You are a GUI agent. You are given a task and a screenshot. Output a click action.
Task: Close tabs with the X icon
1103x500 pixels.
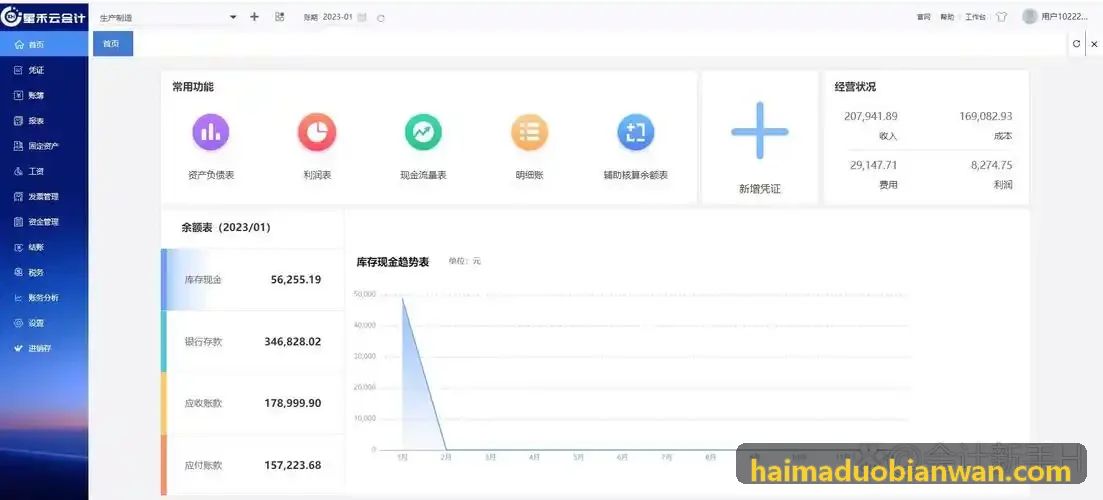[x=1094, y=44]
